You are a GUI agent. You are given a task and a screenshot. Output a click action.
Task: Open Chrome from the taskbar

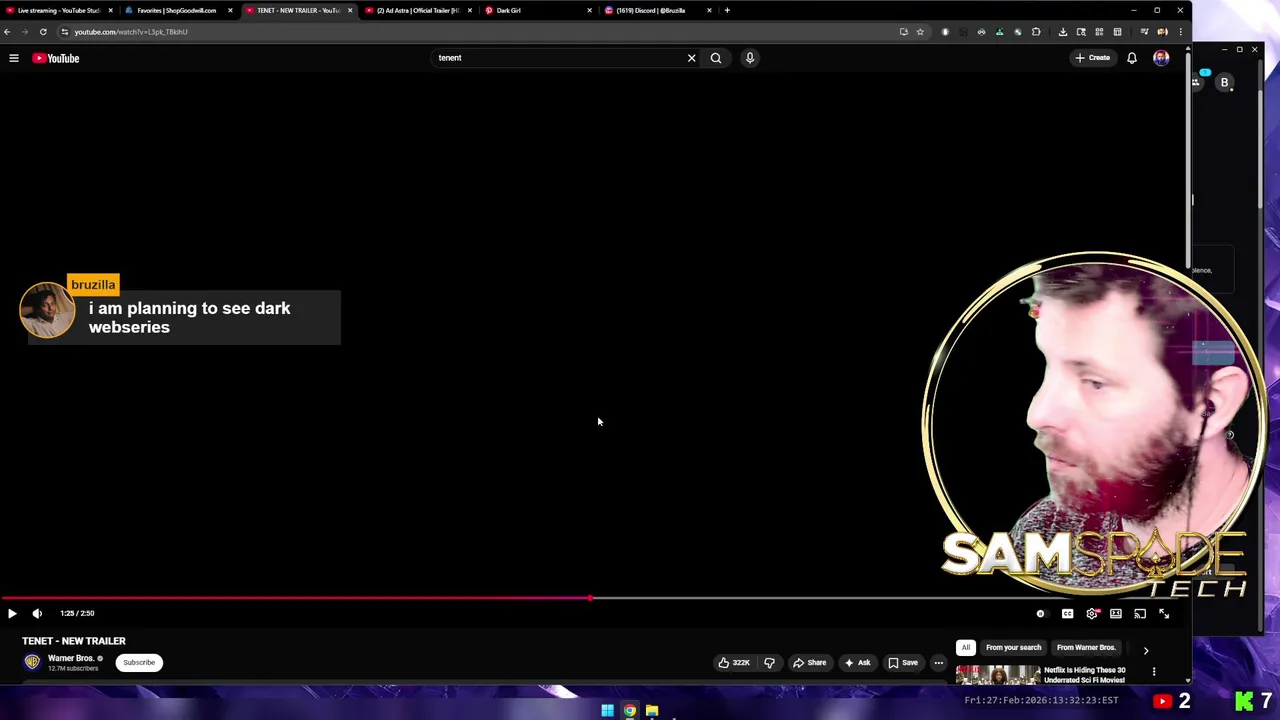pos(630,711)
